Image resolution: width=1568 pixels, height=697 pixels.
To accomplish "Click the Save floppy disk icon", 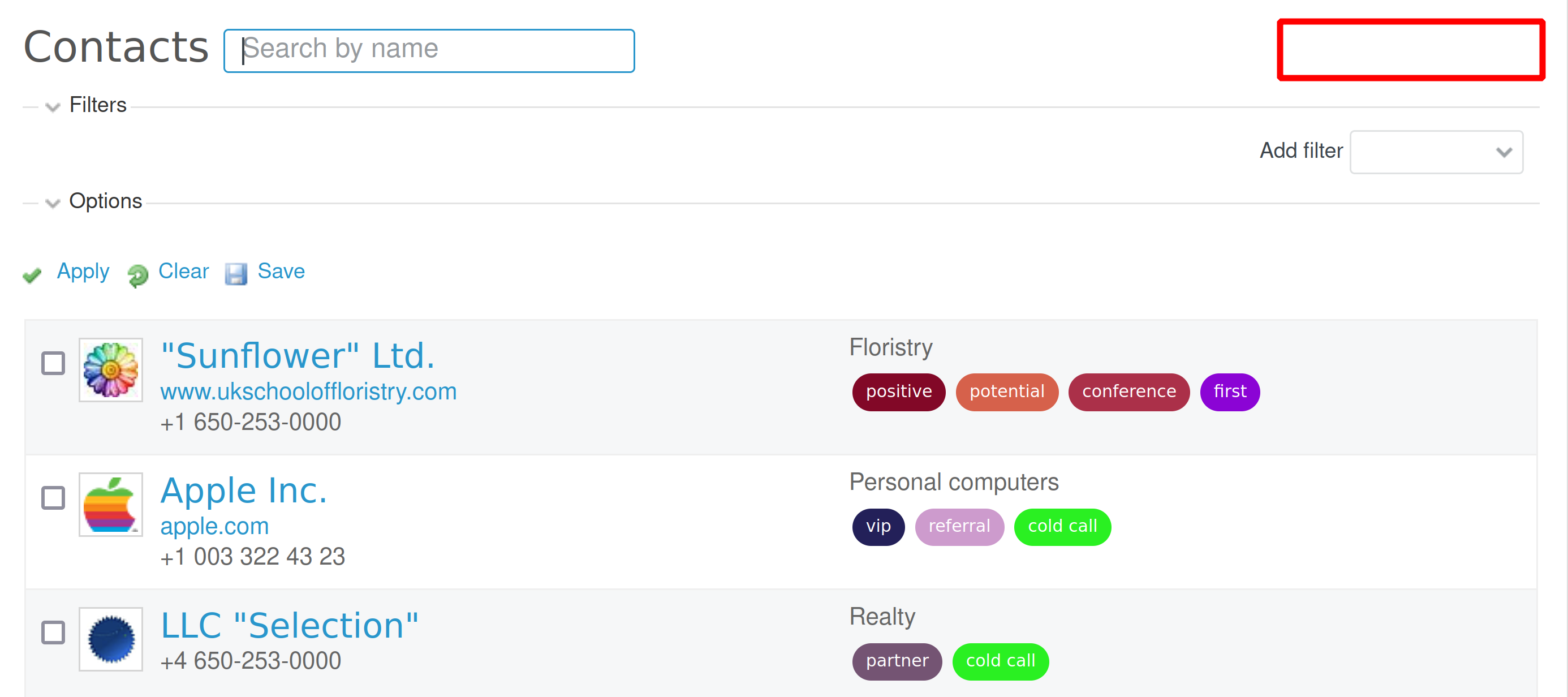I will tap(237, 274).
